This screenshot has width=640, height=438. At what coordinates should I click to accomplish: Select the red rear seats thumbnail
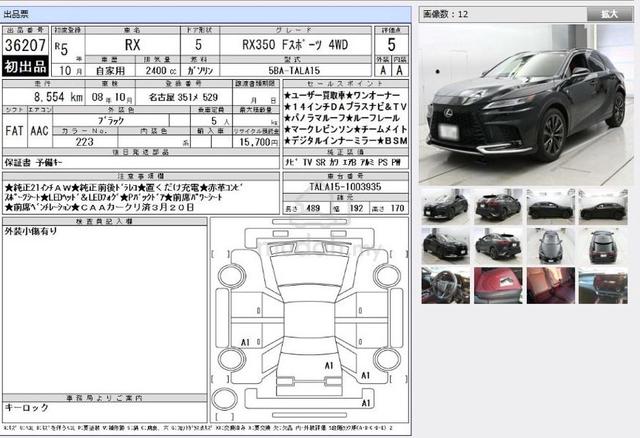coord(551,285)
